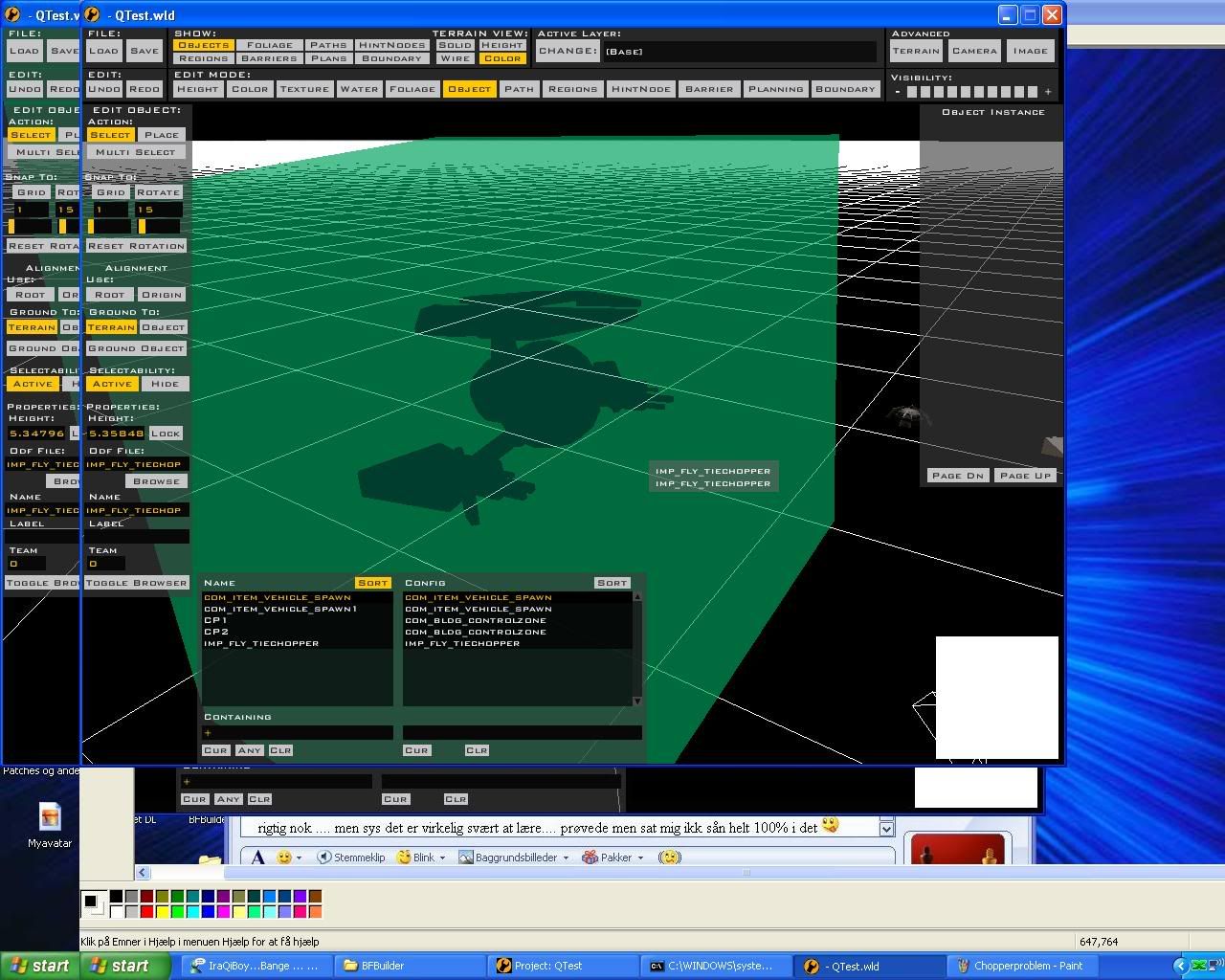Click grid snap slider handle in front window

[x=91, y=227]
